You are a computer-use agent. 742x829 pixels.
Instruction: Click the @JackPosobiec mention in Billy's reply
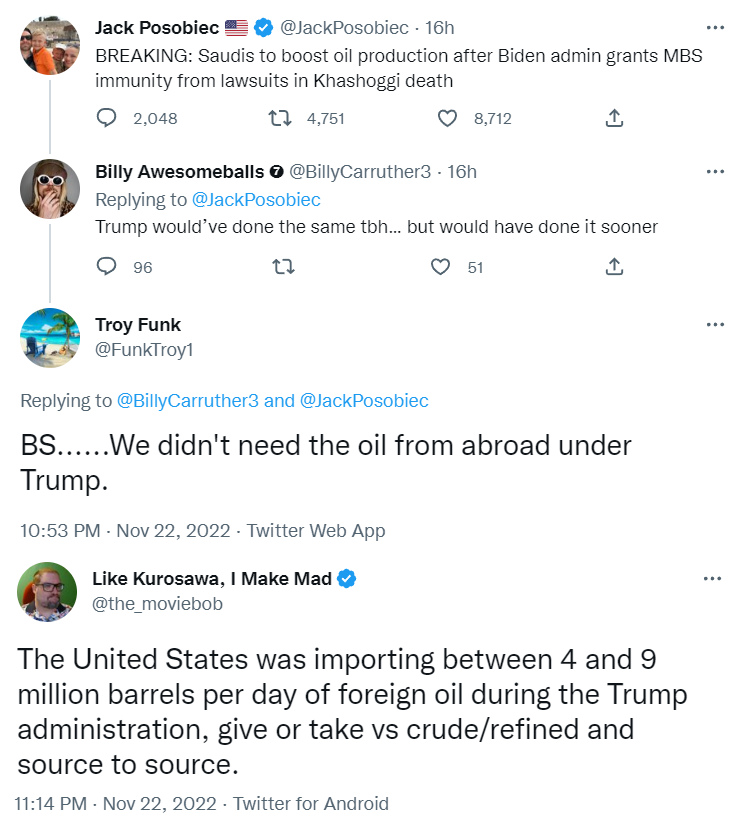click(256, 200)
